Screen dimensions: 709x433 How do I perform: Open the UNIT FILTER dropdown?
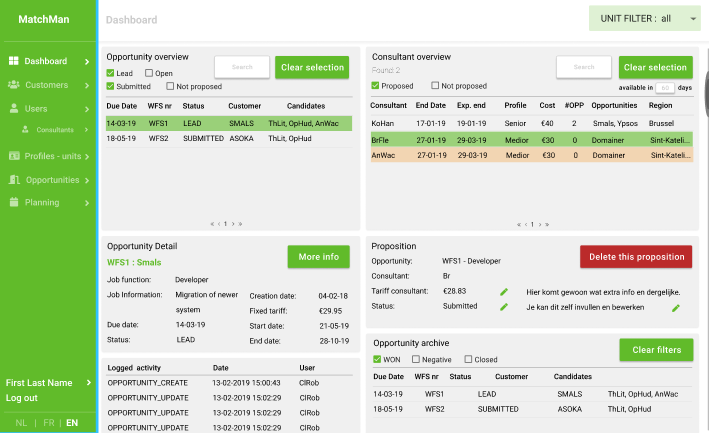click(x=644, y=18)
